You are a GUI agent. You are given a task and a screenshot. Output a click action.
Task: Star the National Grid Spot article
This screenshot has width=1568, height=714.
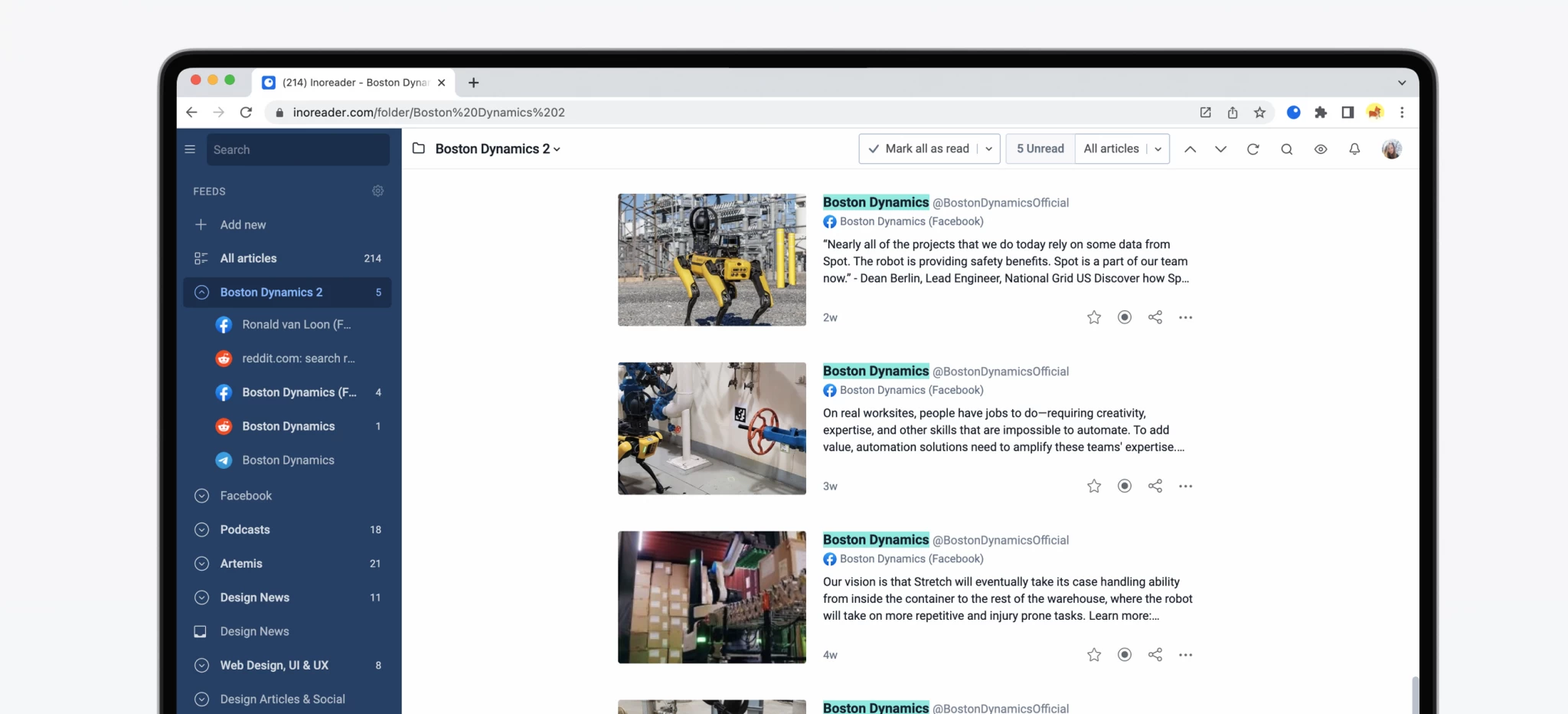pos(1093,316)
